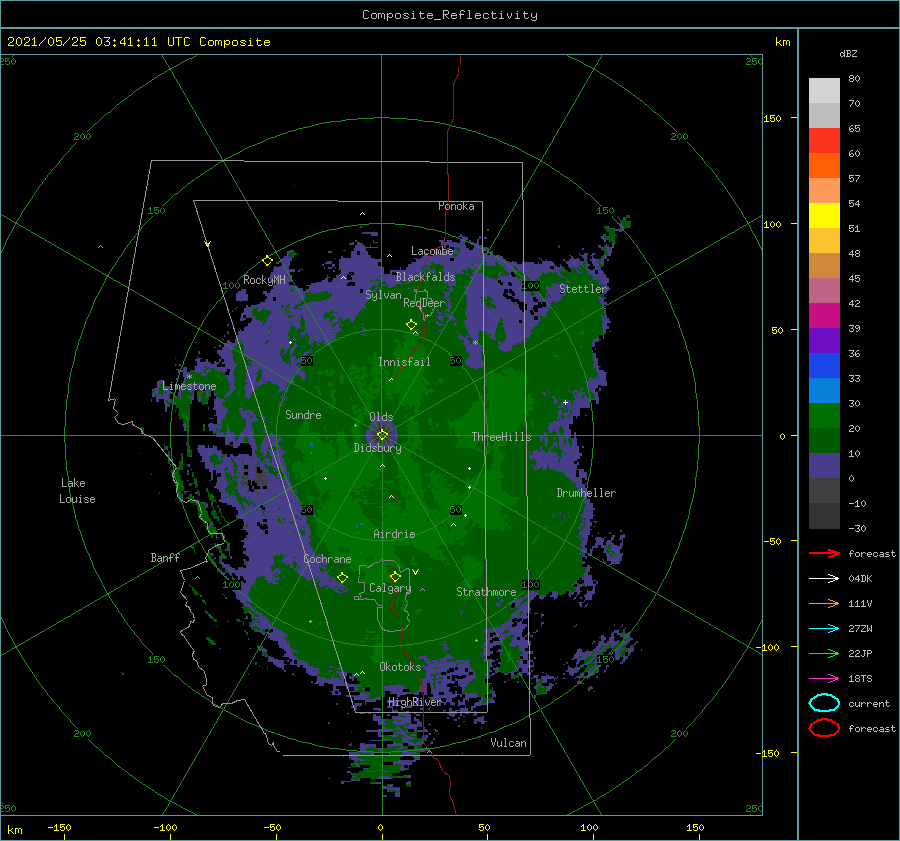Click the yellow V marker right of Calgary diamond

[x=416, y=572]
